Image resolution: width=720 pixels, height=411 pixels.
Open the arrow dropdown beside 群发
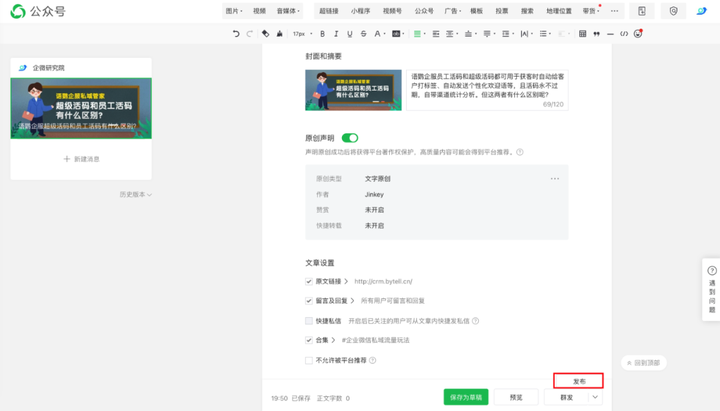595,397
